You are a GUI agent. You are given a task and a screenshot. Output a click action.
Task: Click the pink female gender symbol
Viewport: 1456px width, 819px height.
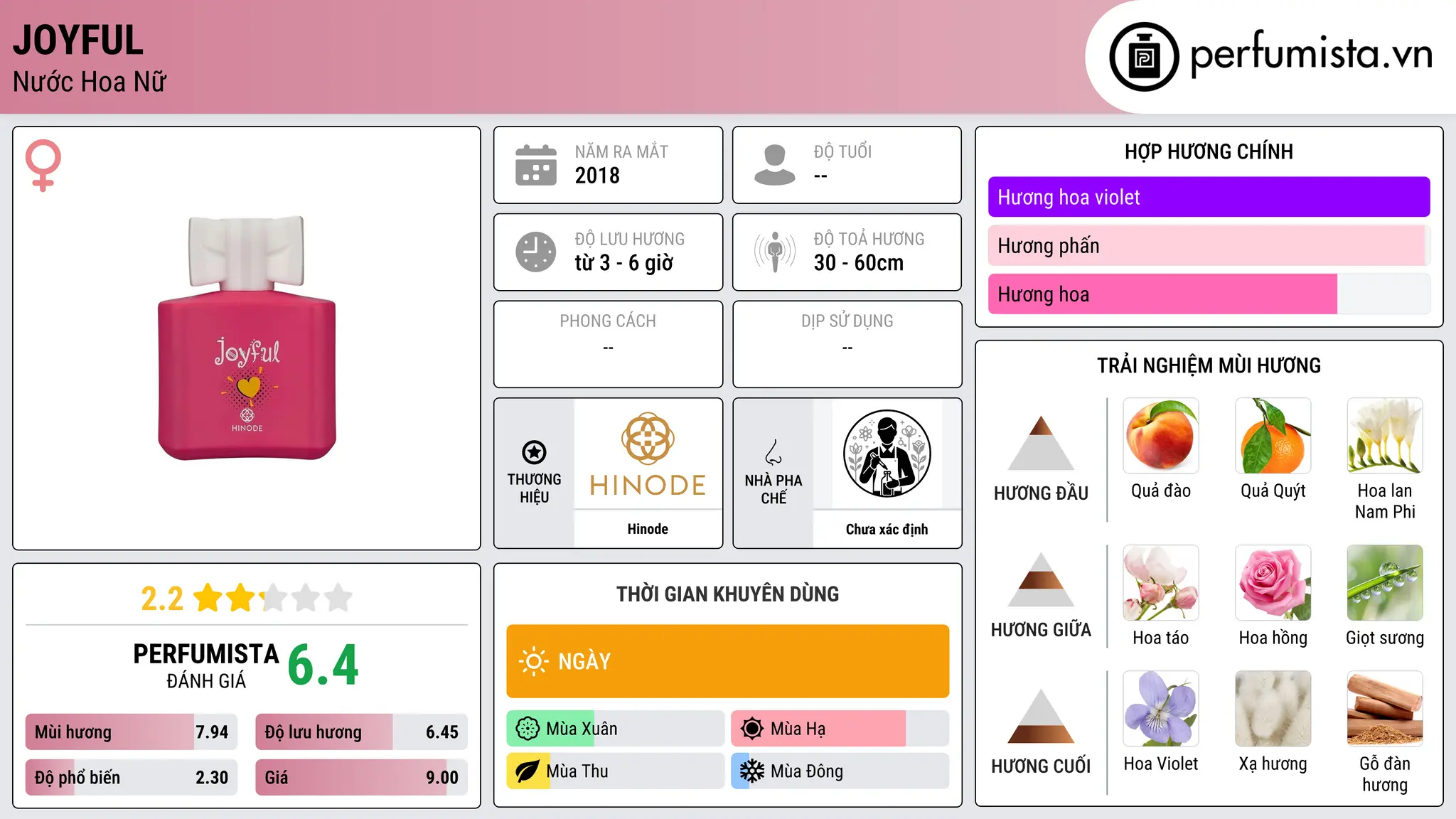(x=43, y=165)
